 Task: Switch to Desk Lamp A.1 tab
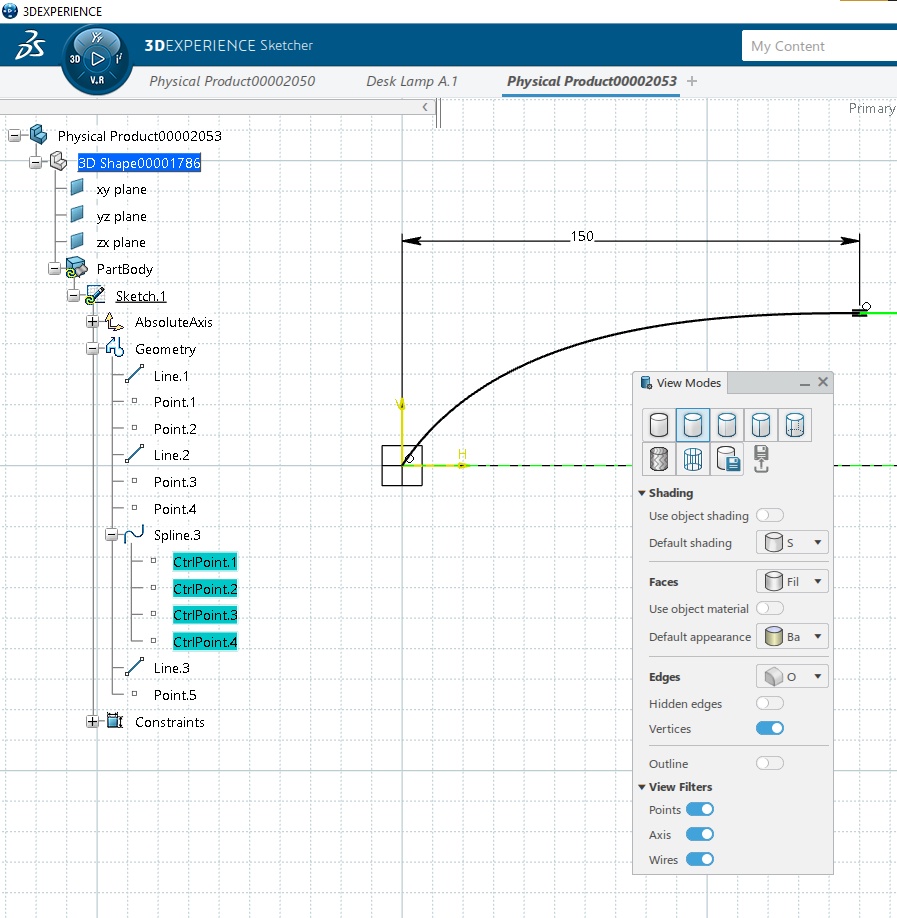(412, 81)
